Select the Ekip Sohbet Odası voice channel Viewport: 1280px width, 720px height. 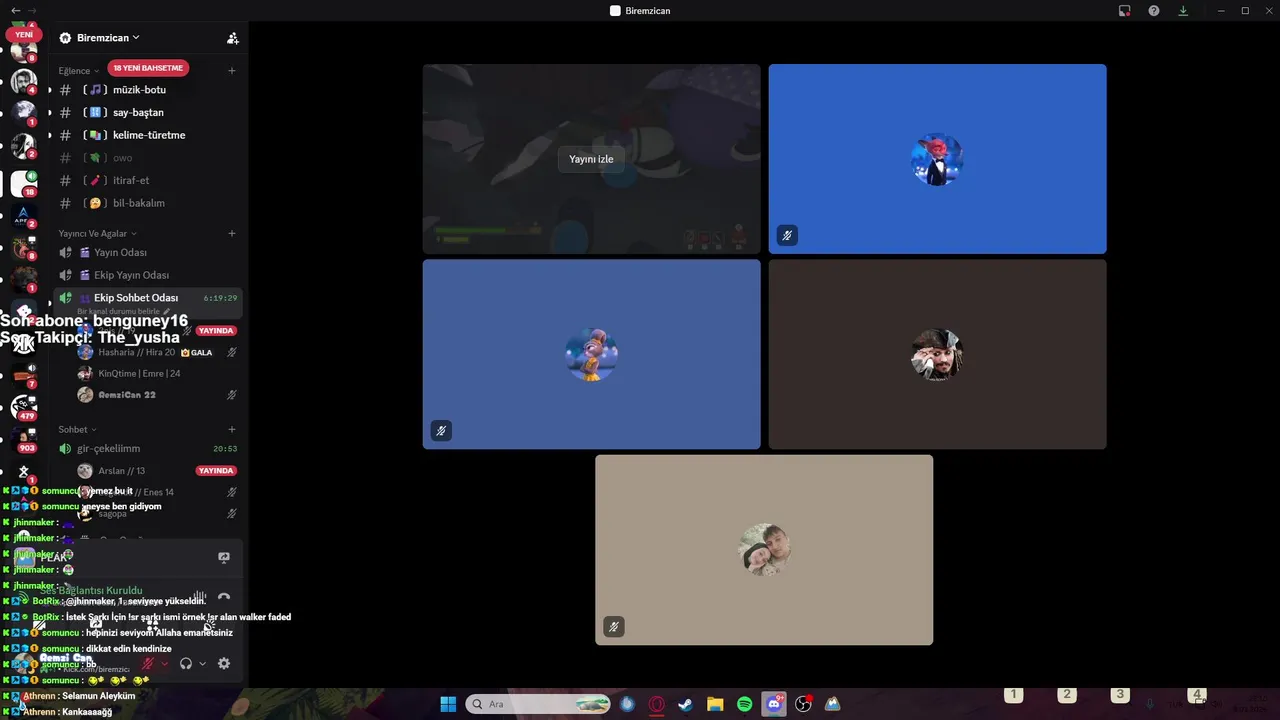tap(147, 298)
